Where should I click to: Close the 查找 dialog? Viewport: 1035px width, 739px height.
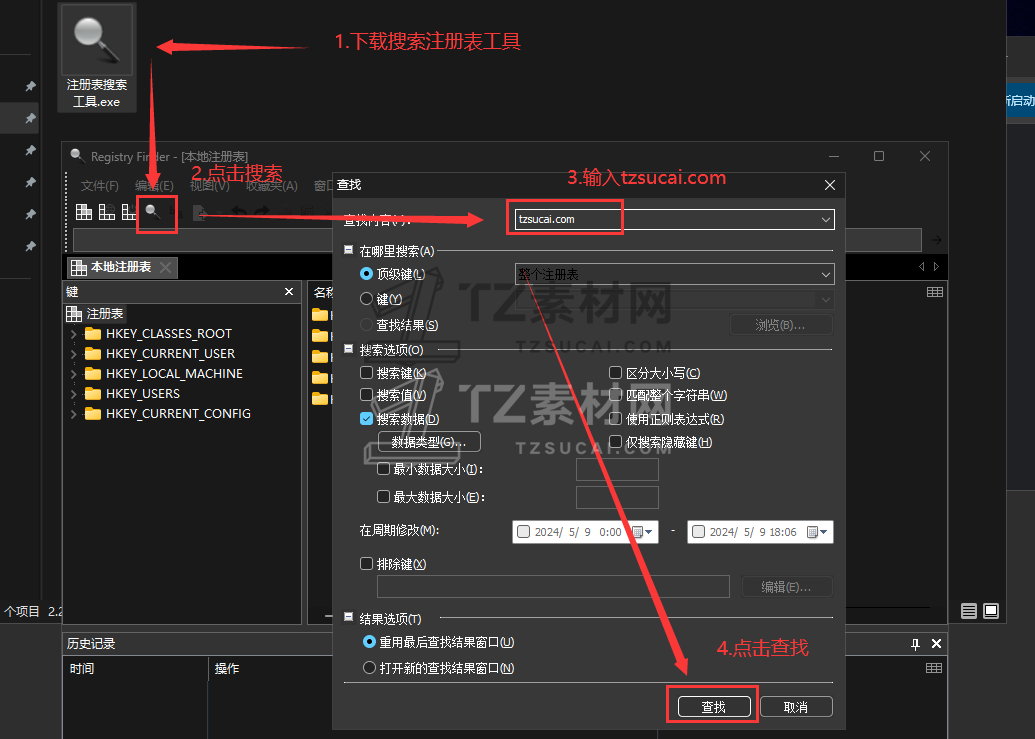point(830,185)
